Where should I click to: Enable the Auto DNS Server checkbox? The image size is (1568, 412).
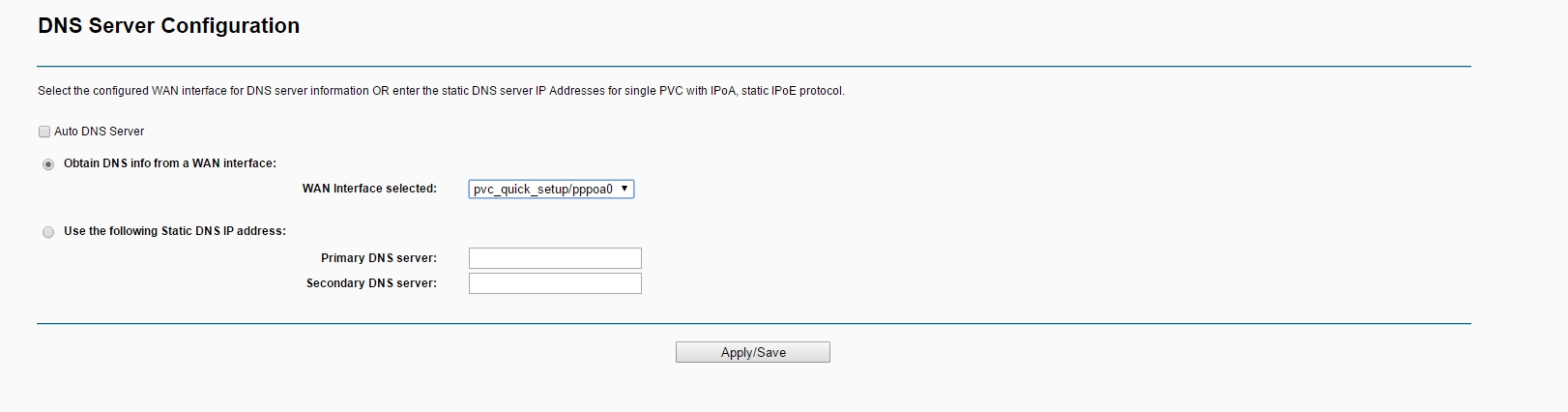[x=44, y=132]
